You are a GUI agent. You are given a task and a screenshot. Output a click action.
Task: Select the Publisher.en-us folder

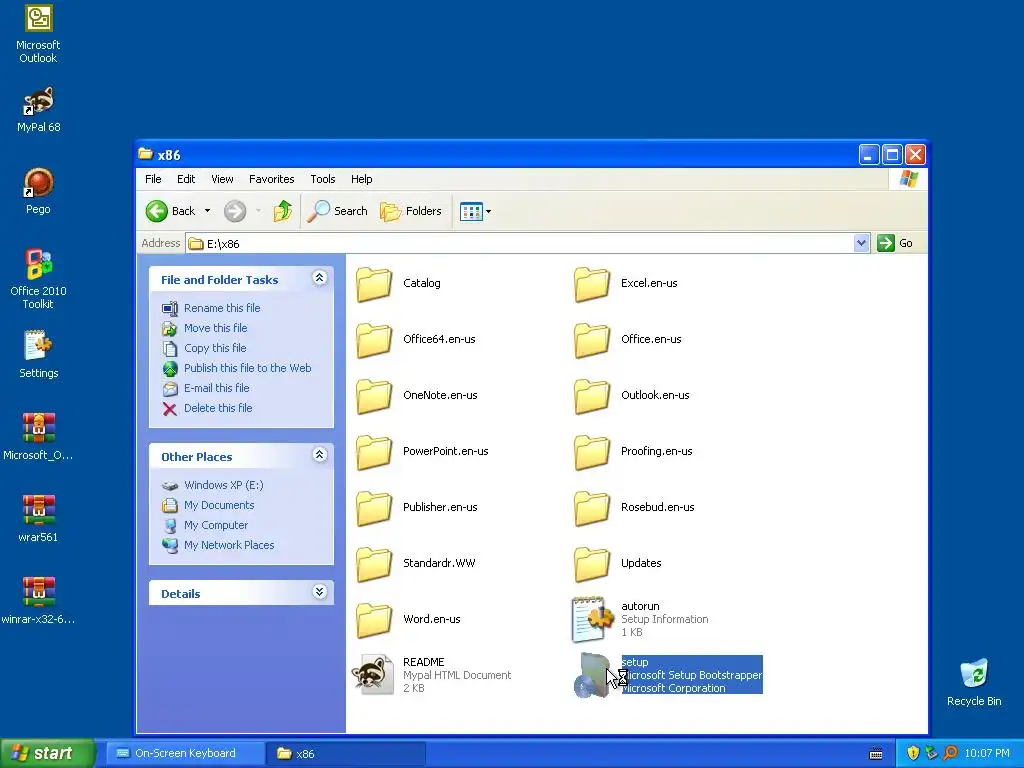pyautogui.click(x=417, y=508)
